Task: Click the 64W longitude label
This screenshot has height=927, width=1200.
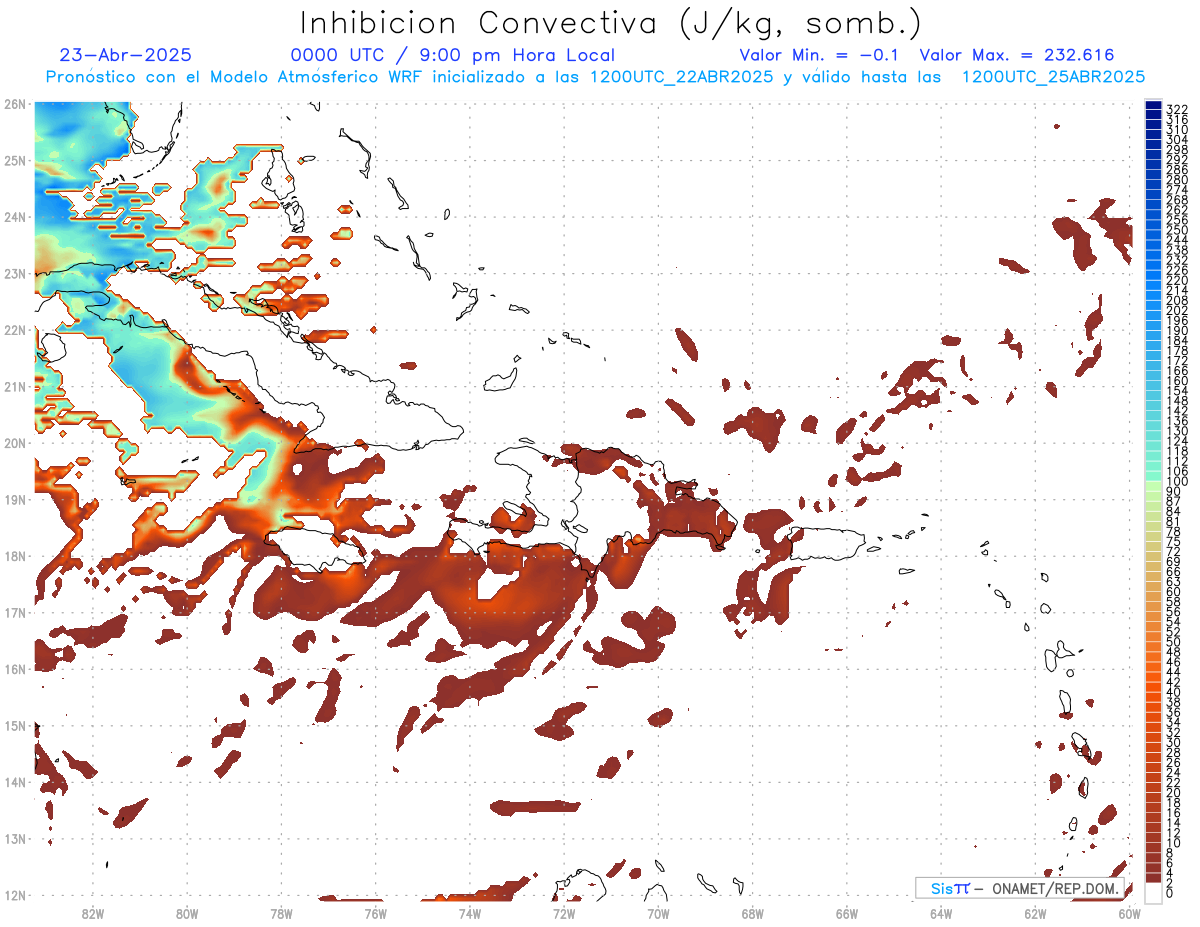Action: click(x=940, y=913)
